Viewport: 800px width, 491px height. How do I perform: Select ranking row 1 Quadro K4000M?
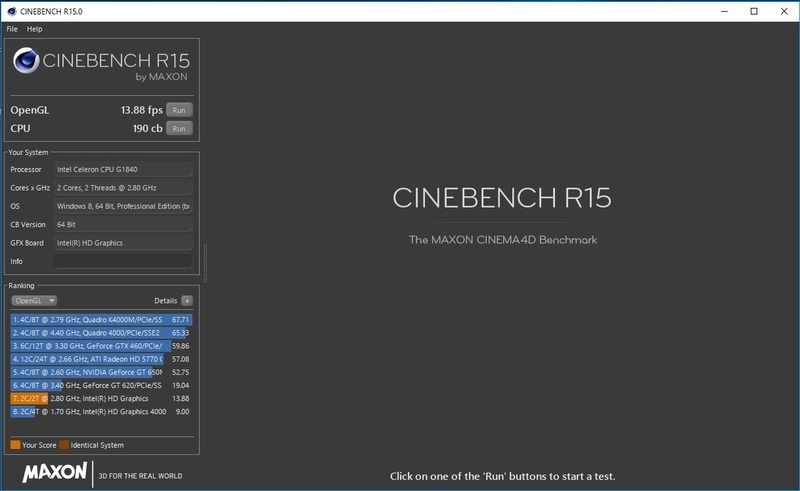(101, 320)
